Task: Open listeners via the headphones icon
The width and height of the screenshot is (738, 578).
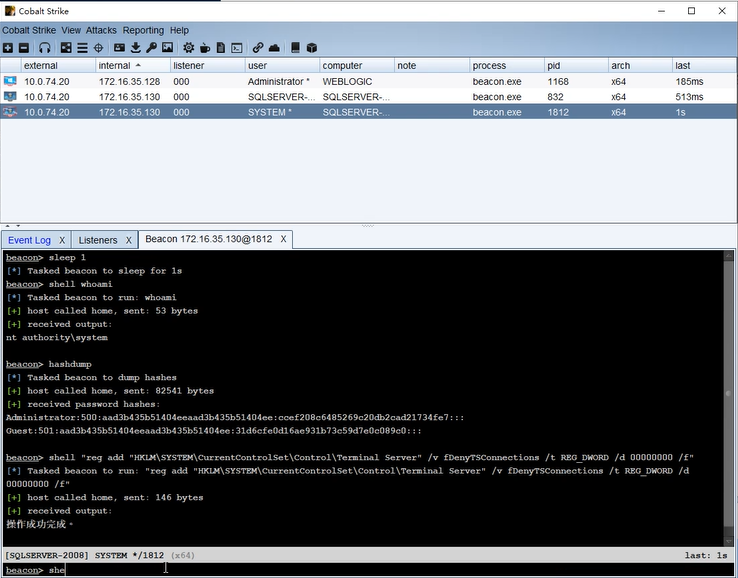Action: coord(45,48)
